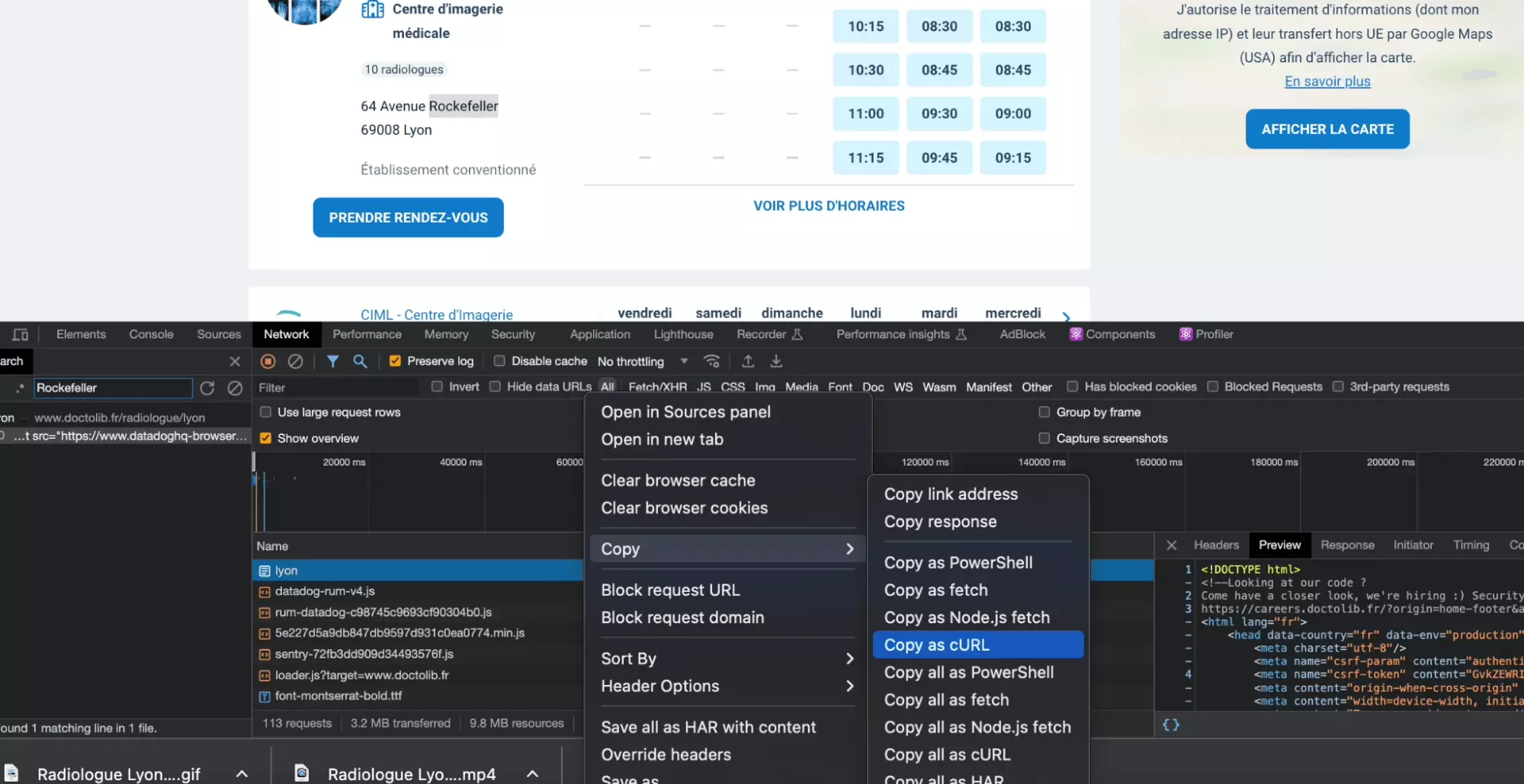Click the record network log icon
This screenshot has width=1524, height=784.
268,361
